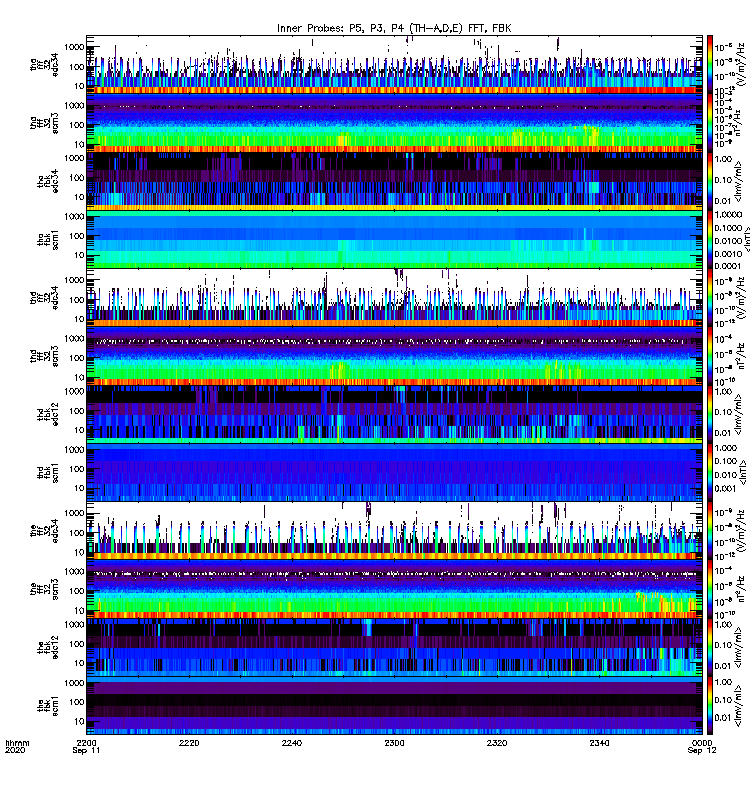Click inside the the fbk edc12 spectrogram

394,648
